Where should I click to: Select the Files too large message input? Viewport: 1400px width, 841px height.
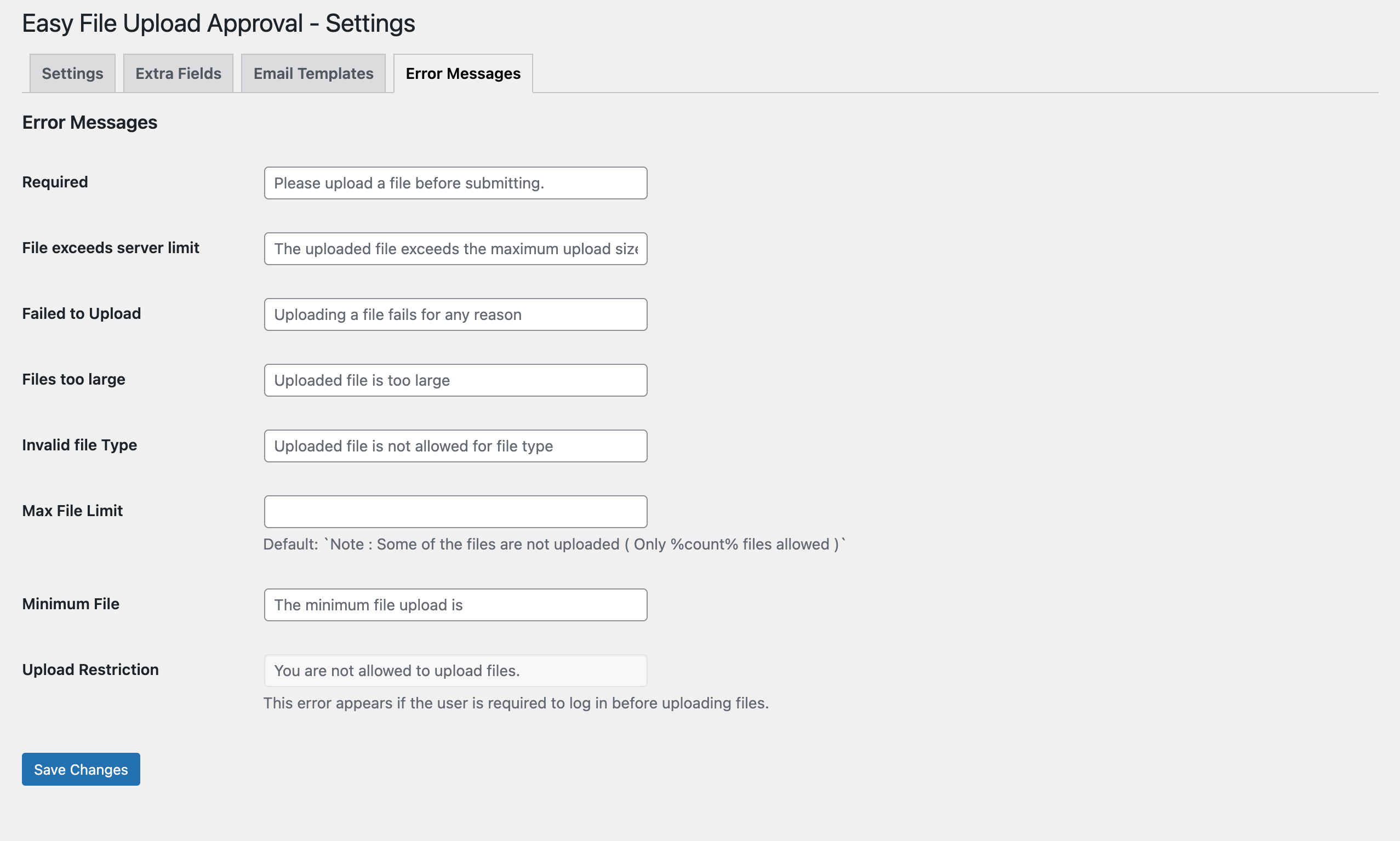455,380
